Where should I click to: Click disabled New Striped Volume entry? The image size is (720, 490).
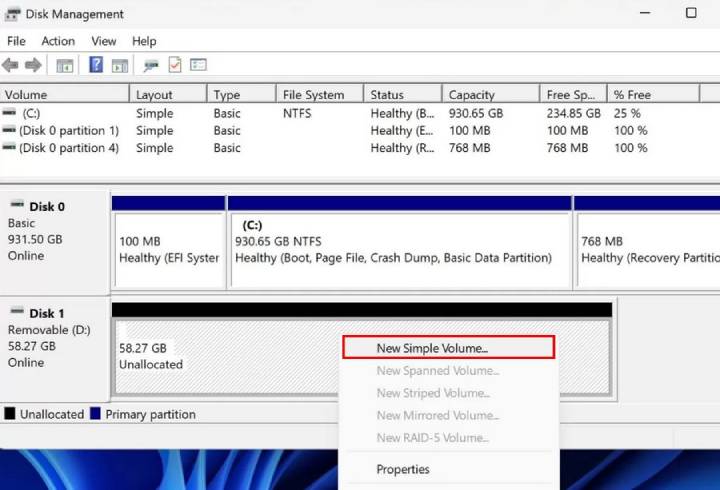[448, 393]
